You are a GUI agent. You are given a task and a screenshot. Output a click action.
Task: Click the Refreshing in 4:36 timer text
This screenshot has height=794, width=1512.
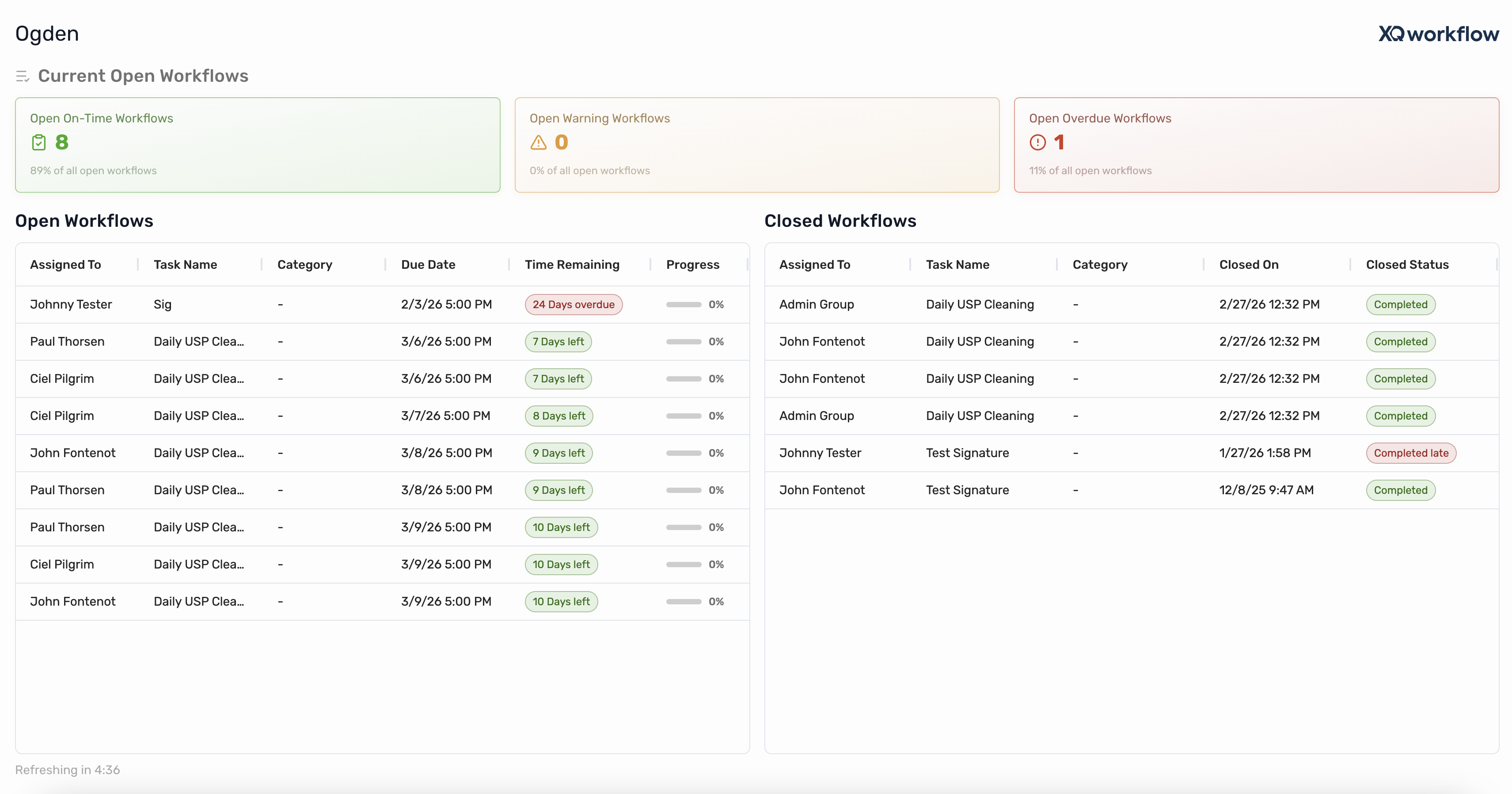68,769
